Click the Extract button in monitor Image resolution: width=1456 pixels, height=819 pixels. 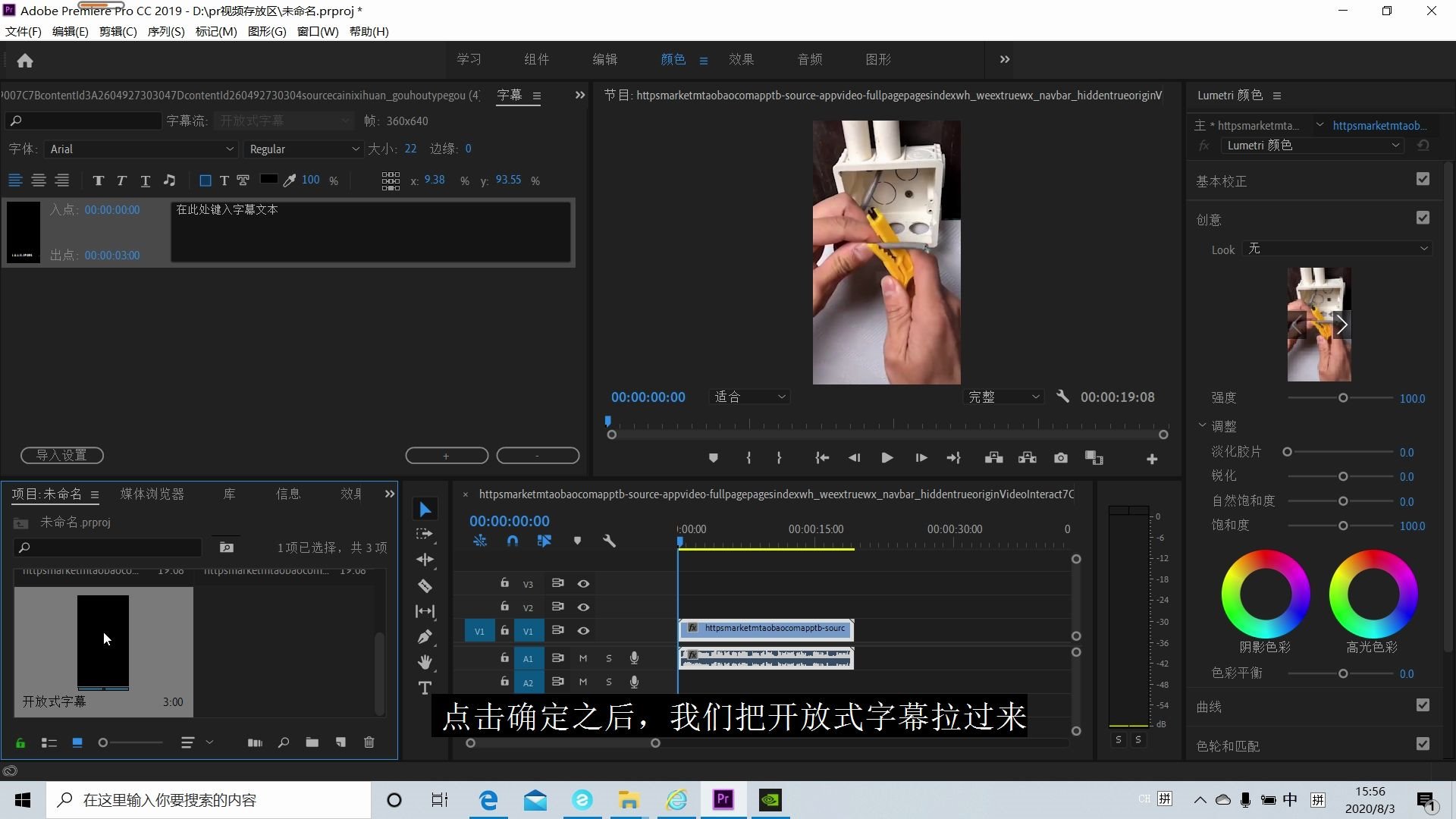pyautogui.click(x=1027, y=458)
